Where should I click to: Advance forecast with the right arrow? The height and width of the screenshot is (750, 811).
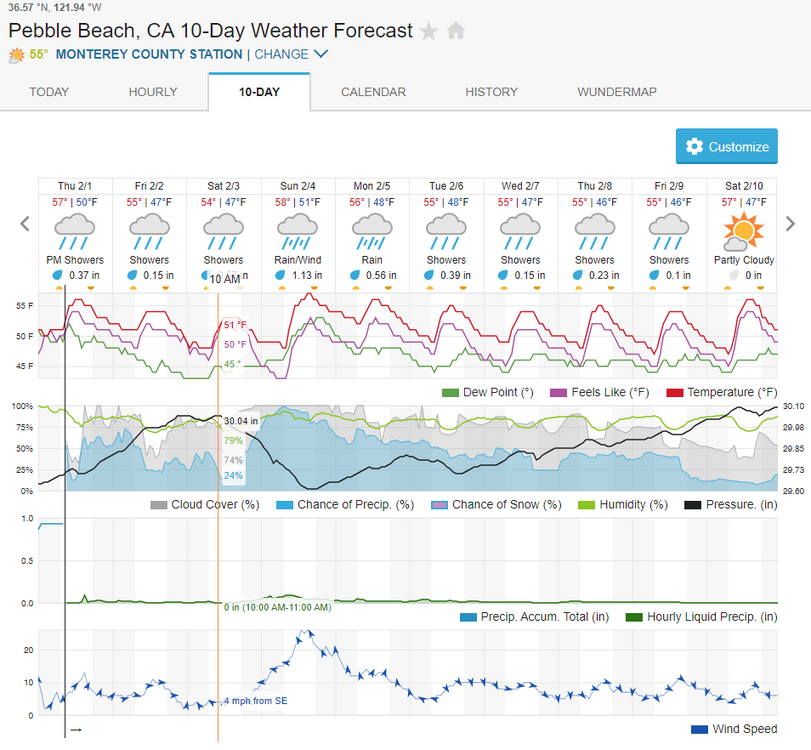pos(790,224)
